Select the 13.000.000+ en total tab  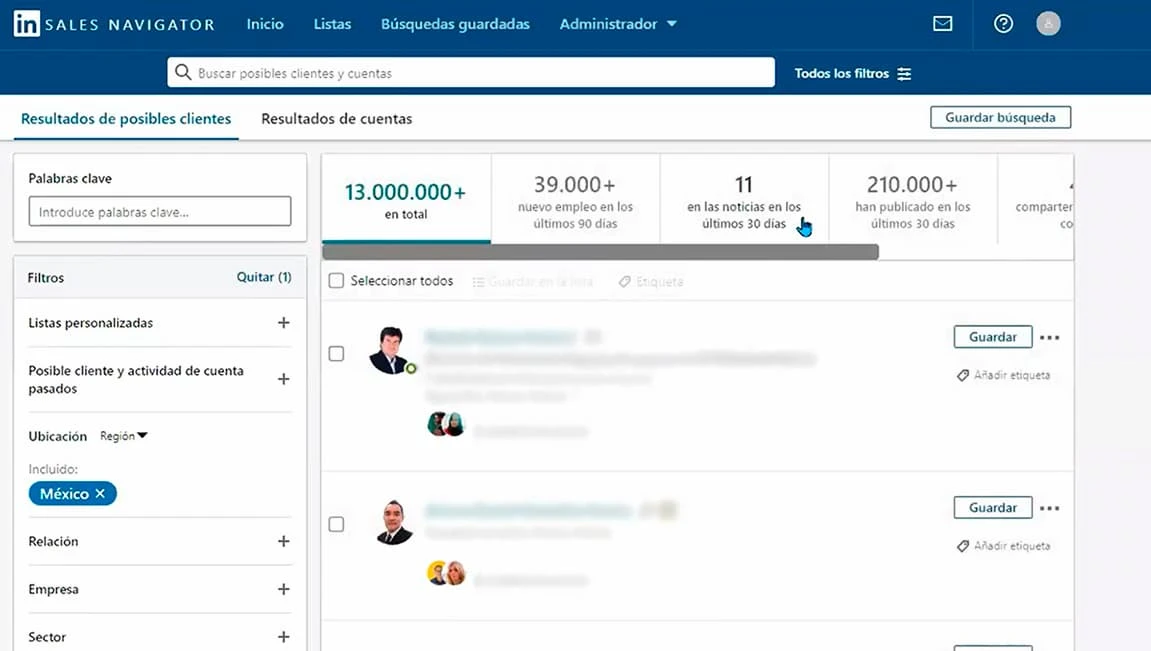coord(406,199)
